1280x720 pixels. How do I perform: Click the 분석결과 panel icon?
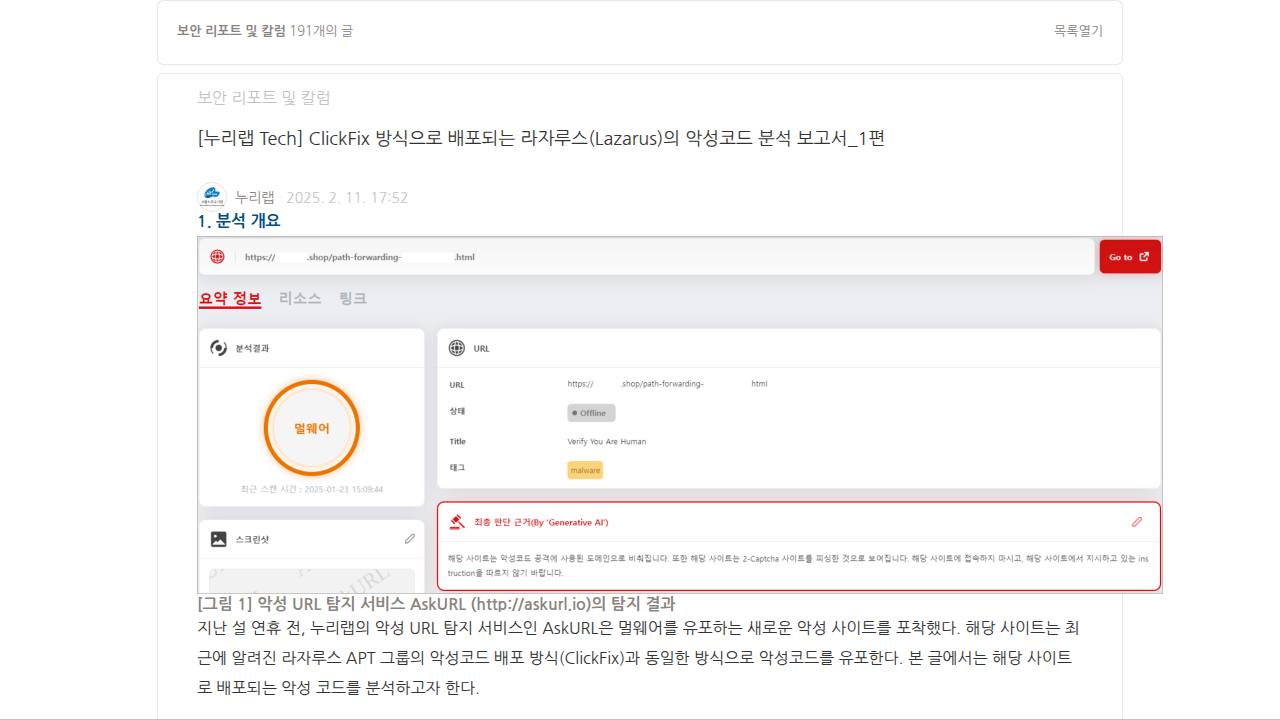218,348
